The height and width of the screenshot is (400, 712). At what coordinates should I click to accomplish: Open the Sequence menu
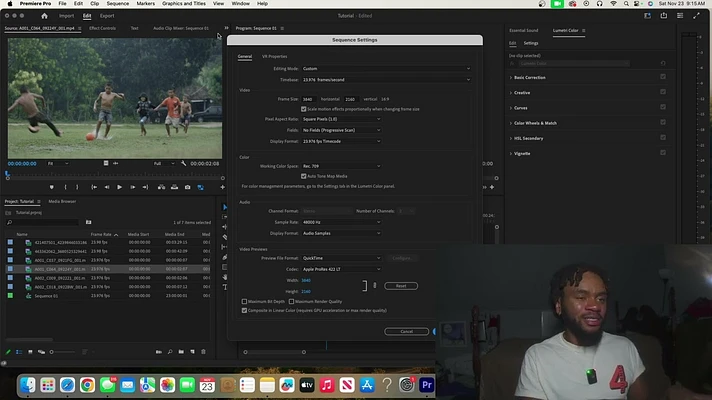[x=118, y=4]
